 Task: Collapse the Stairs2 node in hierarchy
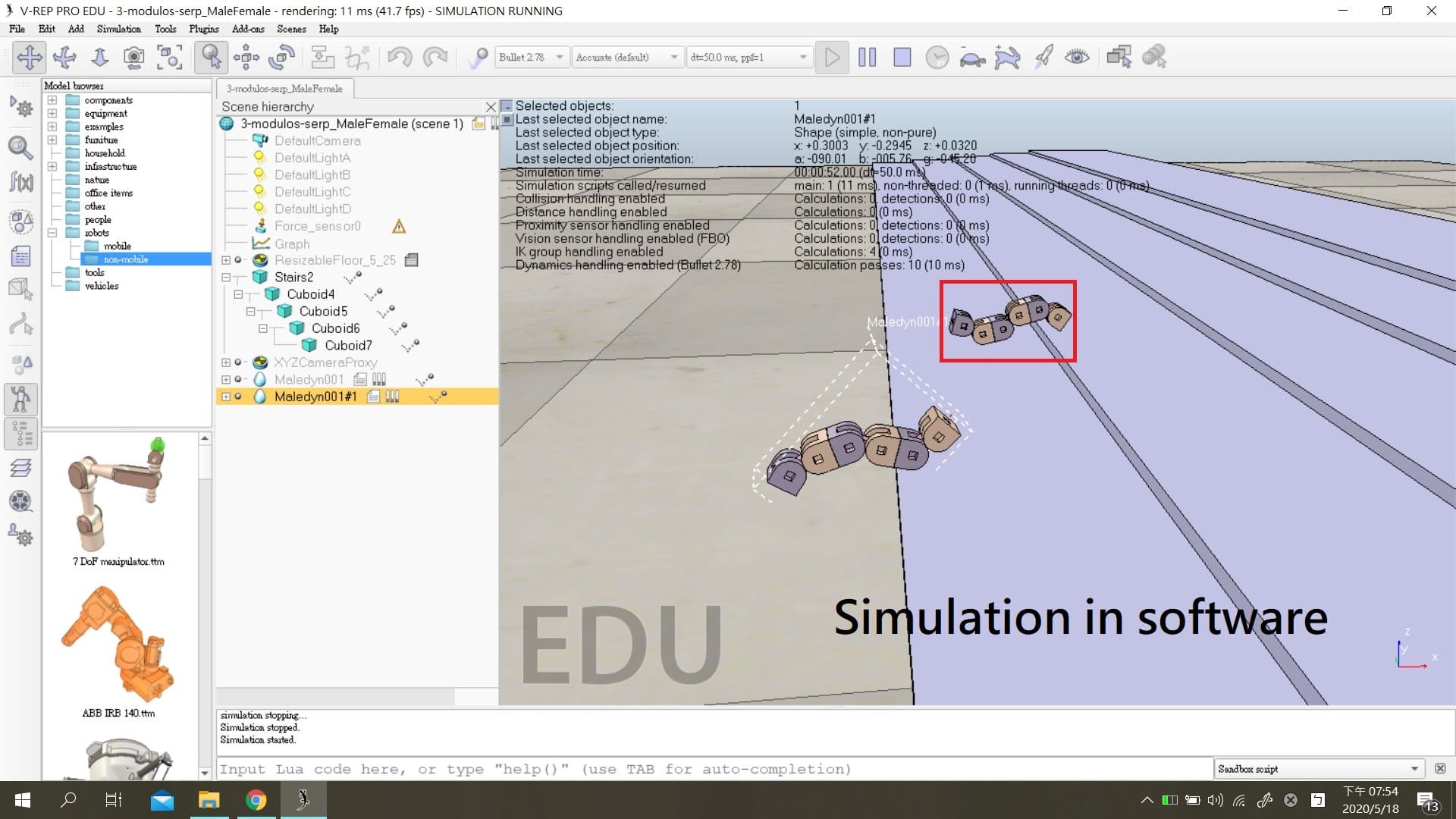coord(226,278)
